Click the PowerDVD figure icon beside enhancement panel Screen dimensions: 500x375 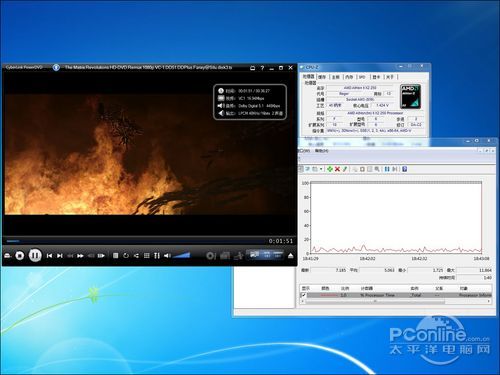tap(238, 256)
